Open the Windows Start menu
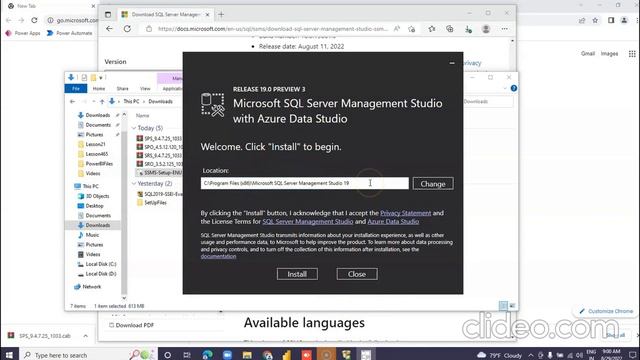Image resolution: width=640 pixels, height=360 pixels. [x=9, y=355]
